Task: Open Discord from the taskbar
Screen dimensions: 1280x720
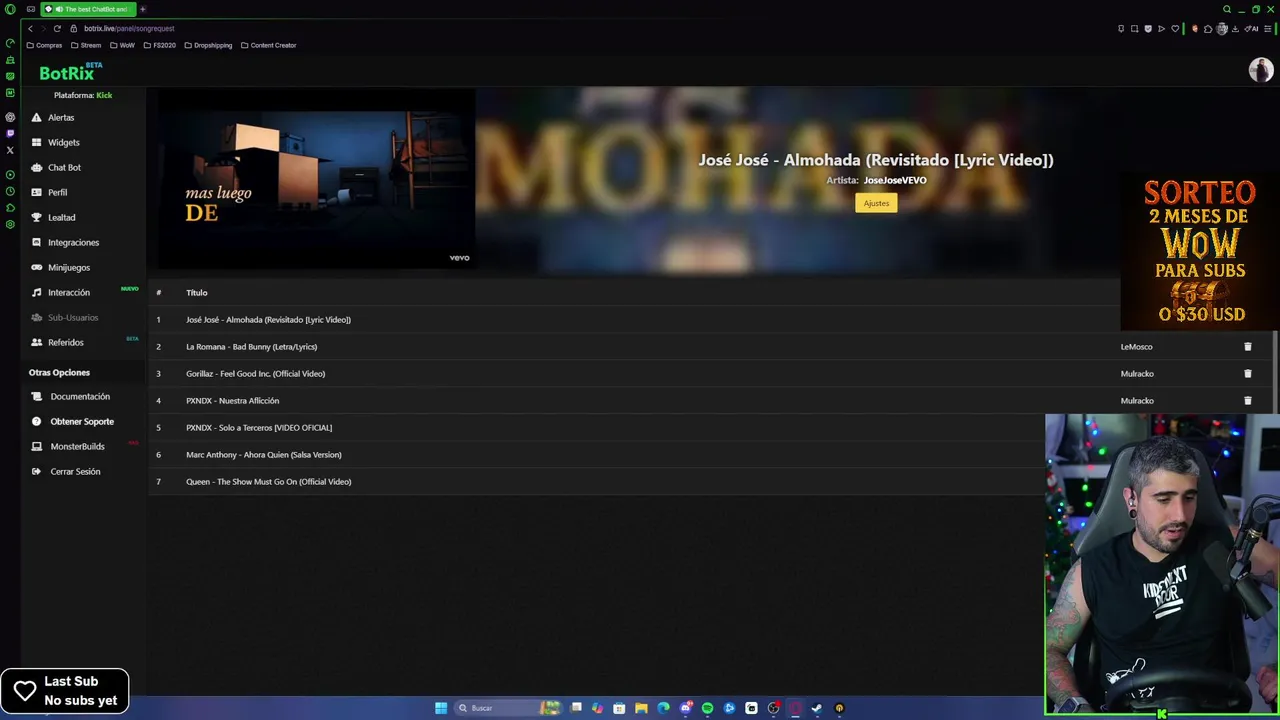Action: coord(686,708)
